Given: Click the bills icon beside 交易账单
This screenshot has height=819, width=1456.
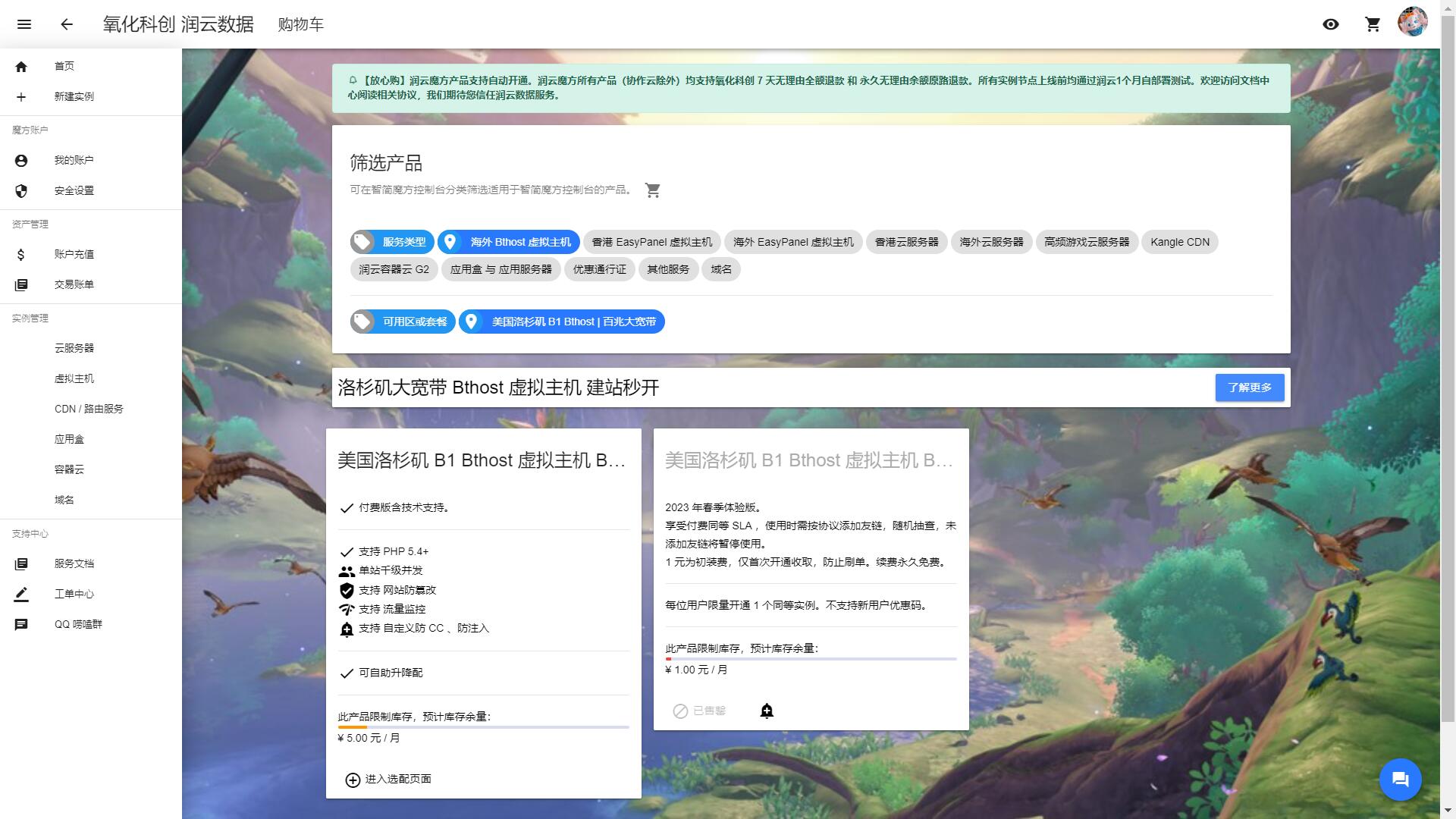Looking at the screenshot, I should 21,285.
